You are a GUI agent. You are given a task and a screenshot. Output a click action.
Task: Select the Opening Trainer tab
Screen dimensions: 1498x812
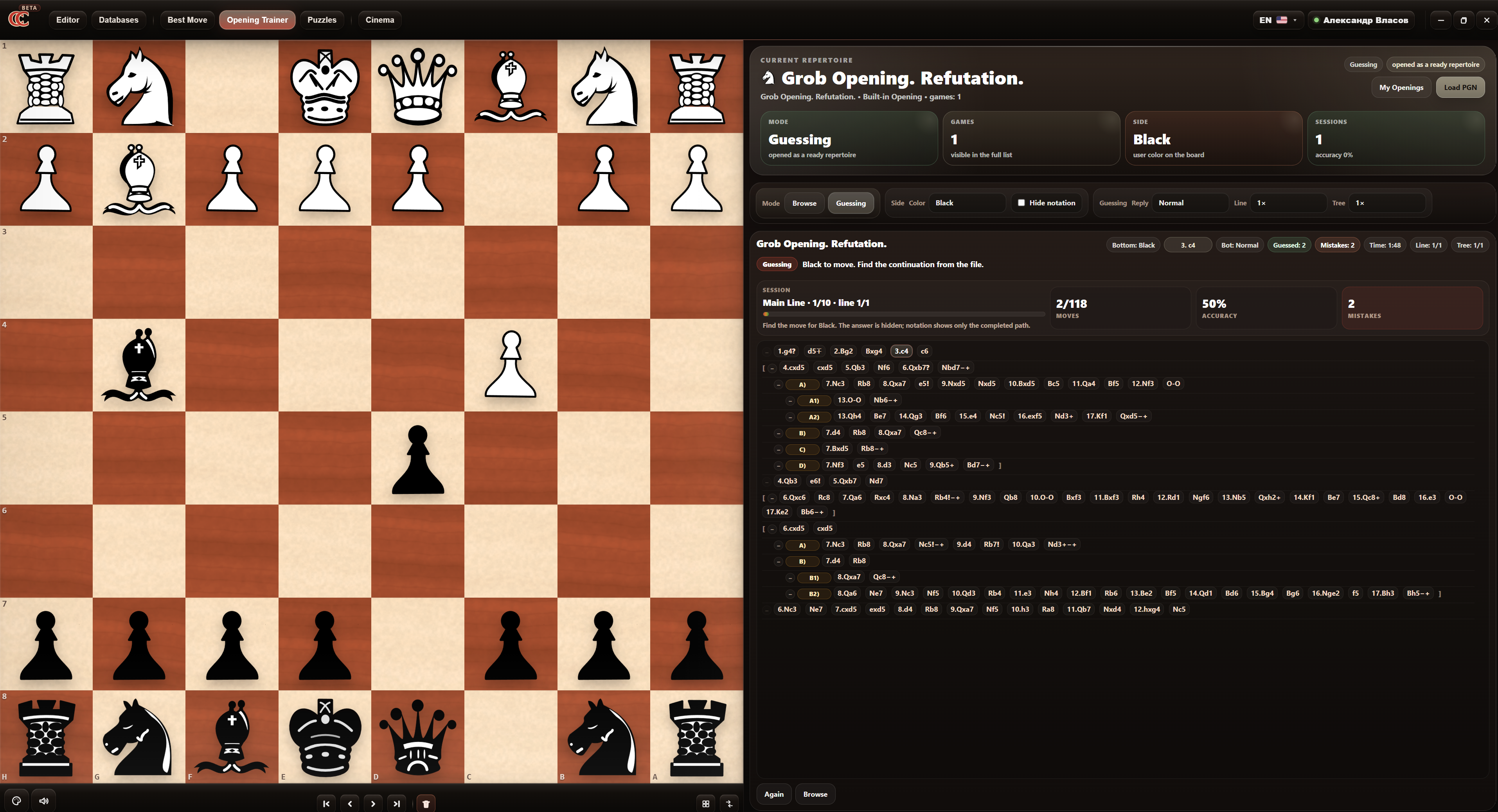[257, 20]
